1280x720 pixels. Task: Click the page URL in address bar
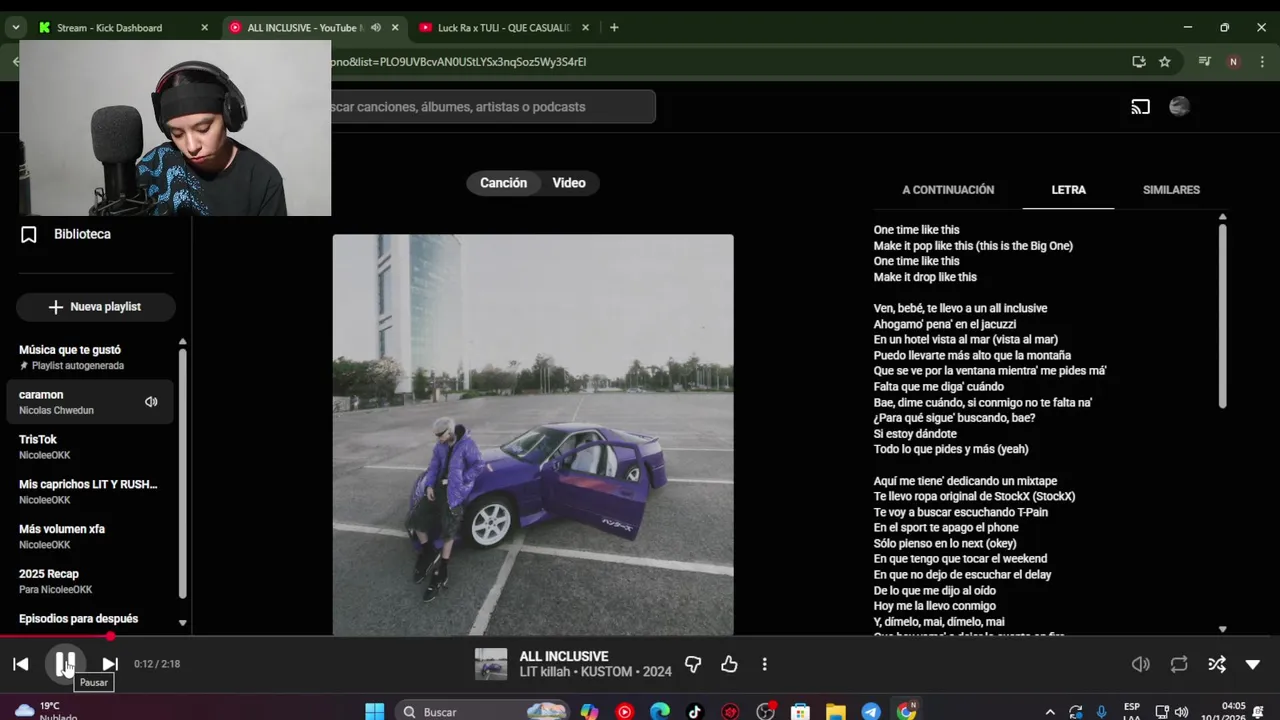(459, 62)
